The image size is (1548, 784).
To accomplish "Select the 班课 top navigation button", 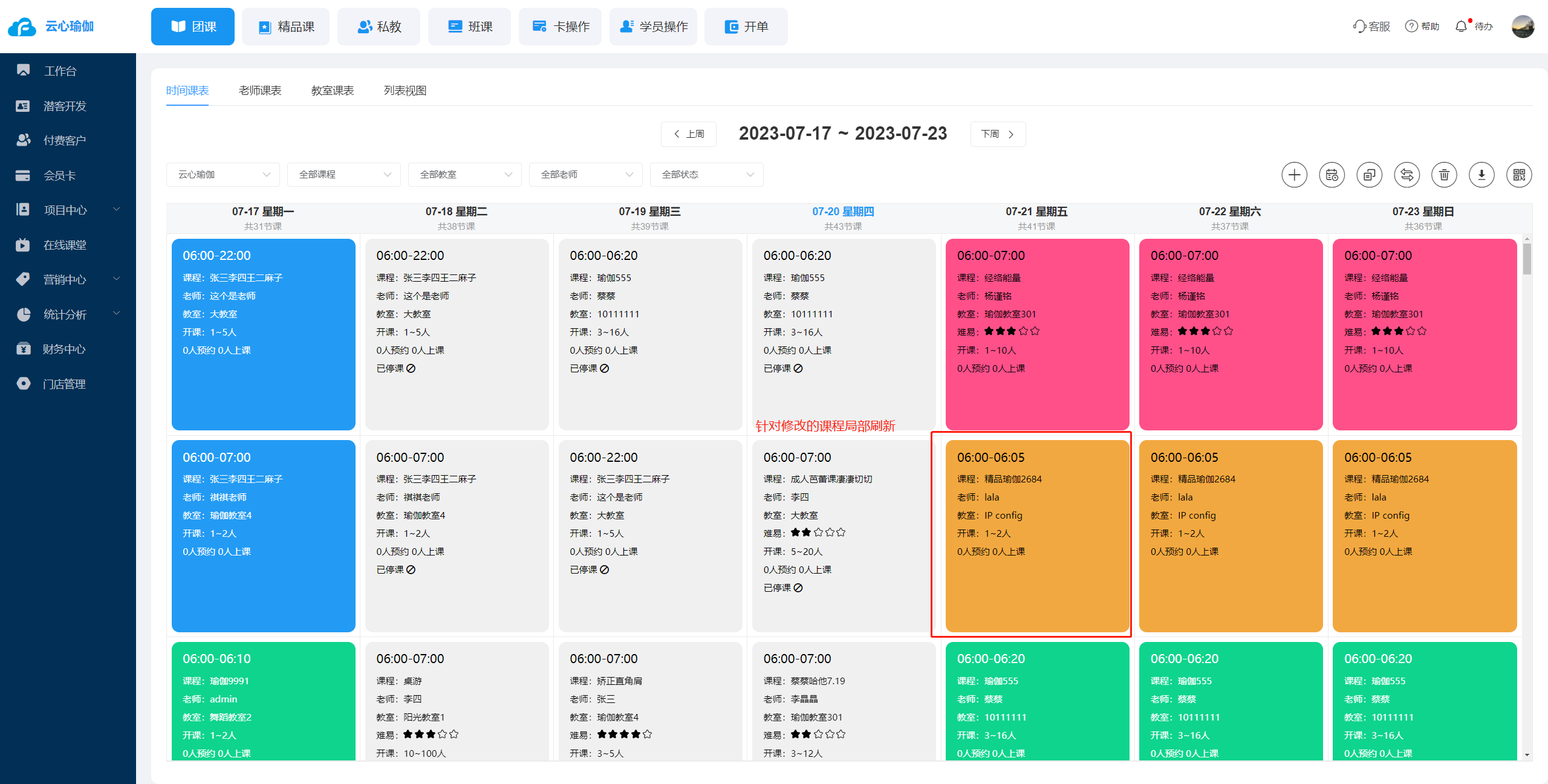I will pos(469,27).
